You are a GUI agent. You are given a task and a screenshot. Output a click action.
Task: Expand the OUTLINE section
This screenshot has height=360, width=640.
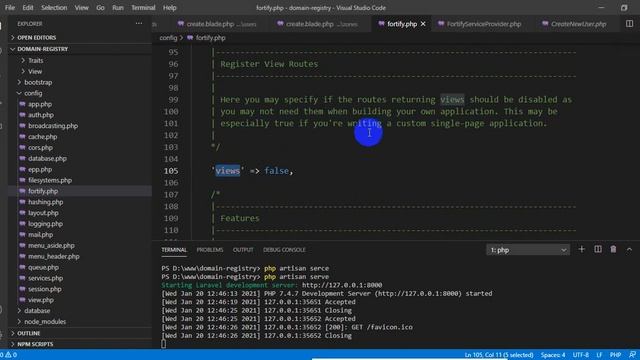tap(29, 333)
